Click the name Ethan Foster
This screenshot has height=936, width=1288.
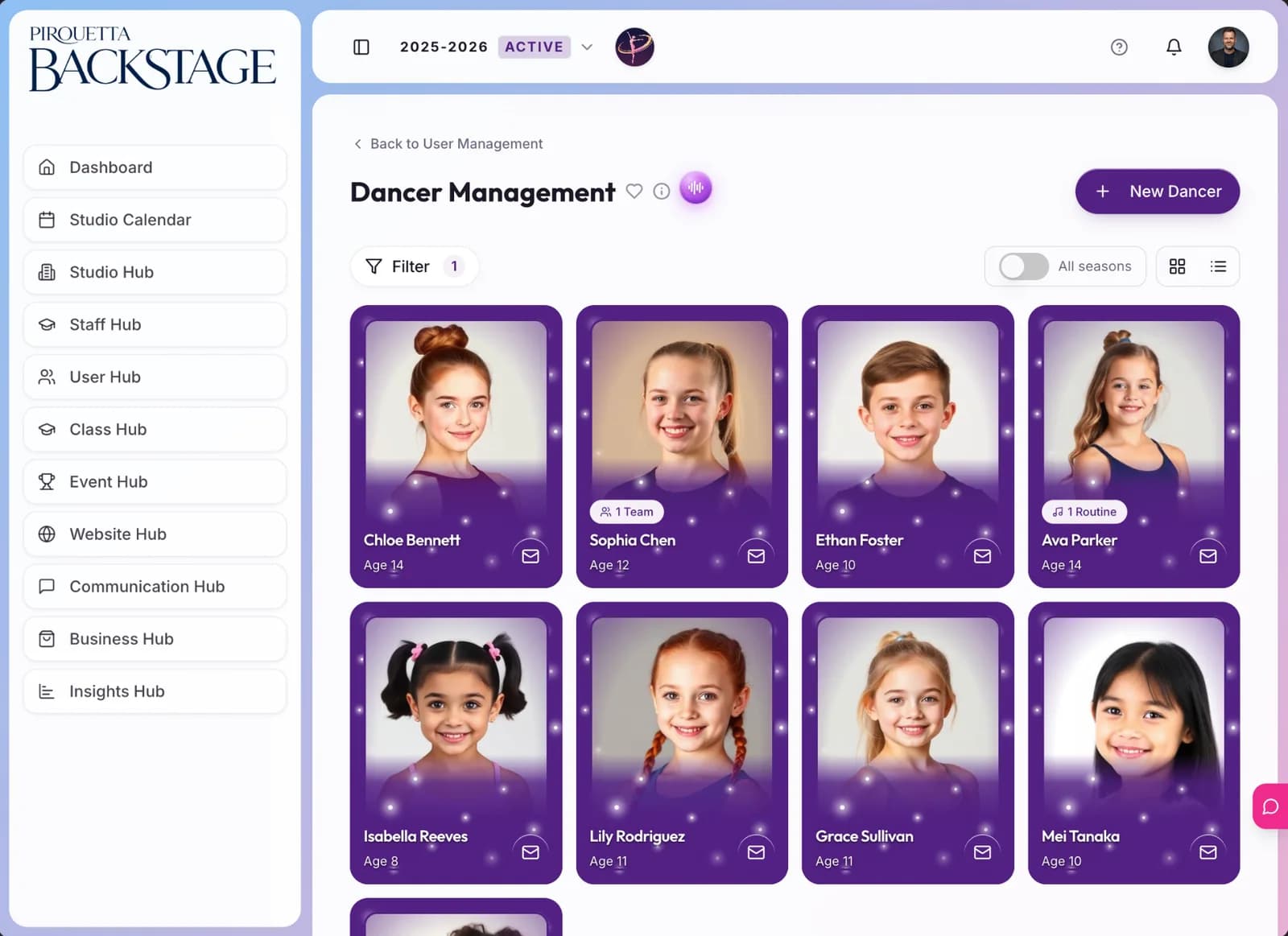click(x=859, y=540)
